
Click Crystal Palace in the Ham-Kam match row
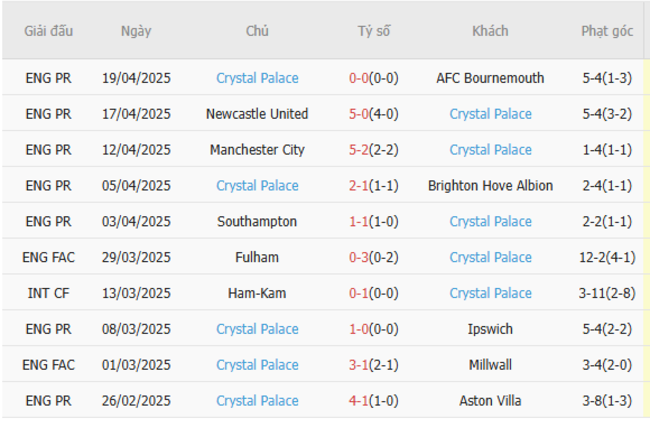pos(490,293)
